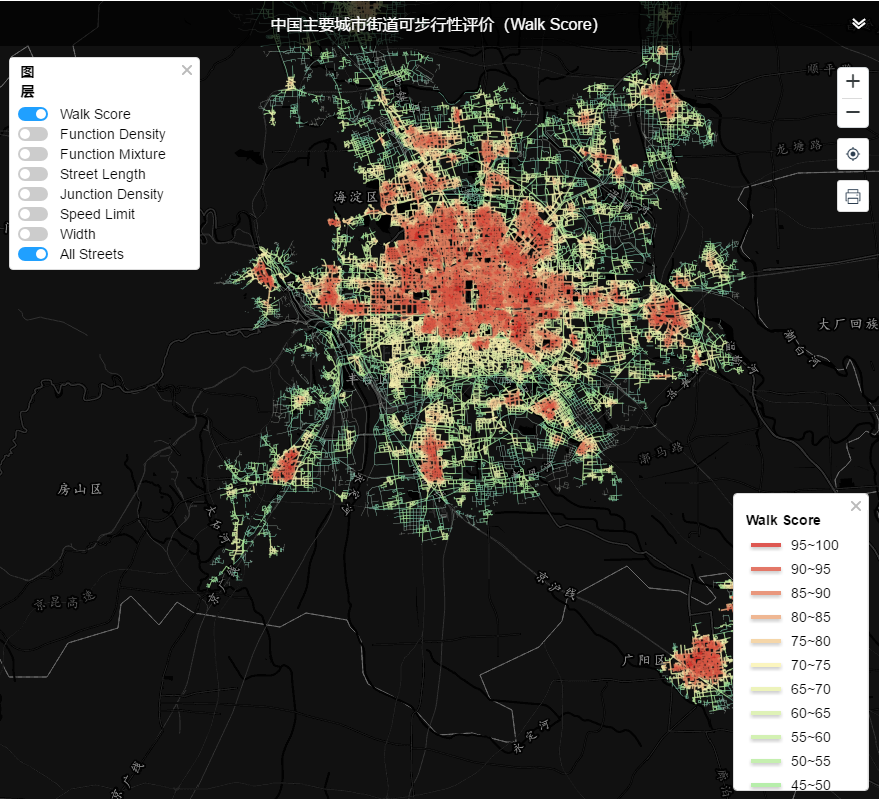Select the 65~70 legend label
This screenshot has height=799, width=879.
tap(810, 689)
